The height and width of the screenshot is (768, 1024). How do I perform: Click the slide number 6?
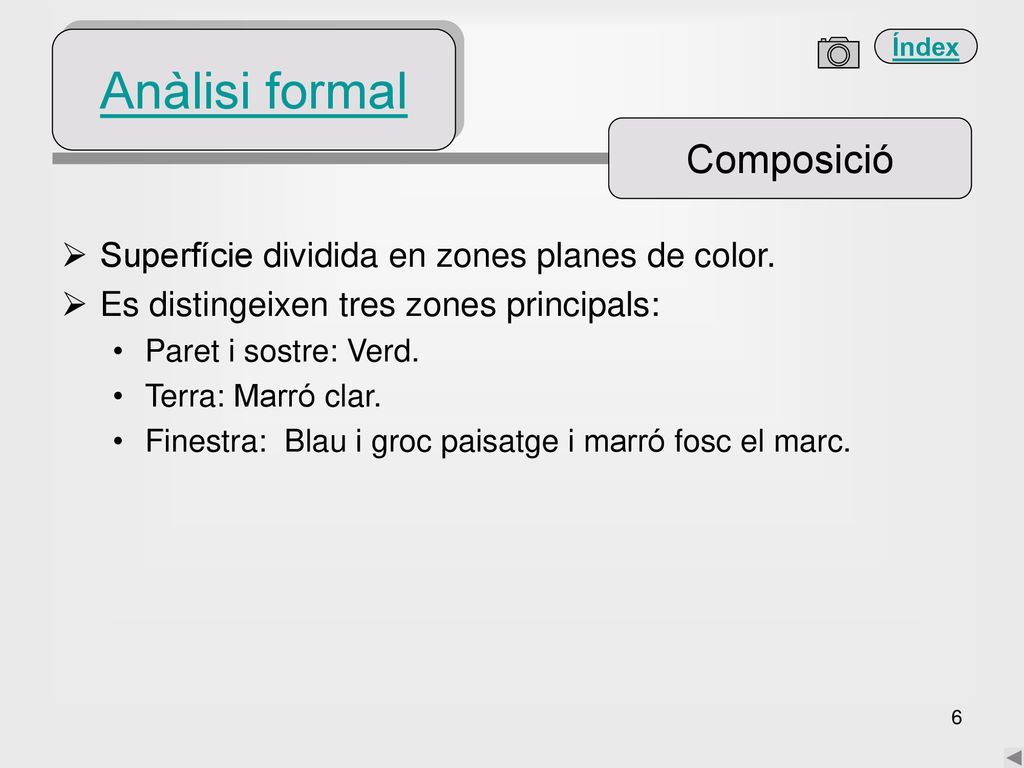click(x=957, y=717)
